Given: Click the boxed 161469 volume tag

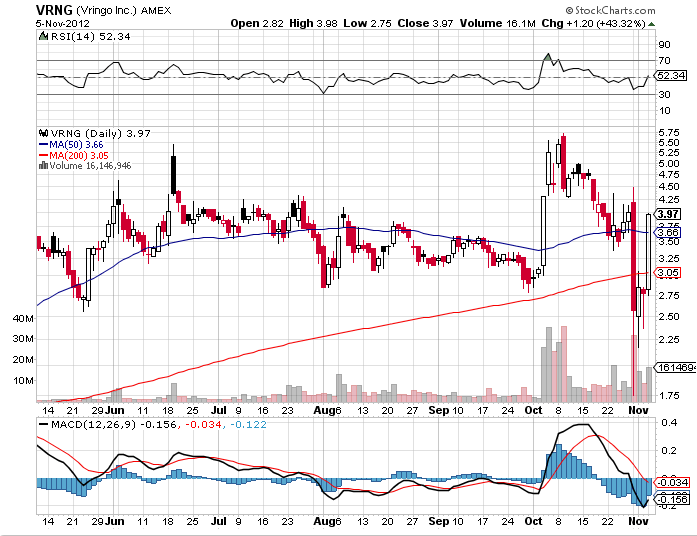Looking at the screenshot, I should click(677, 368).
